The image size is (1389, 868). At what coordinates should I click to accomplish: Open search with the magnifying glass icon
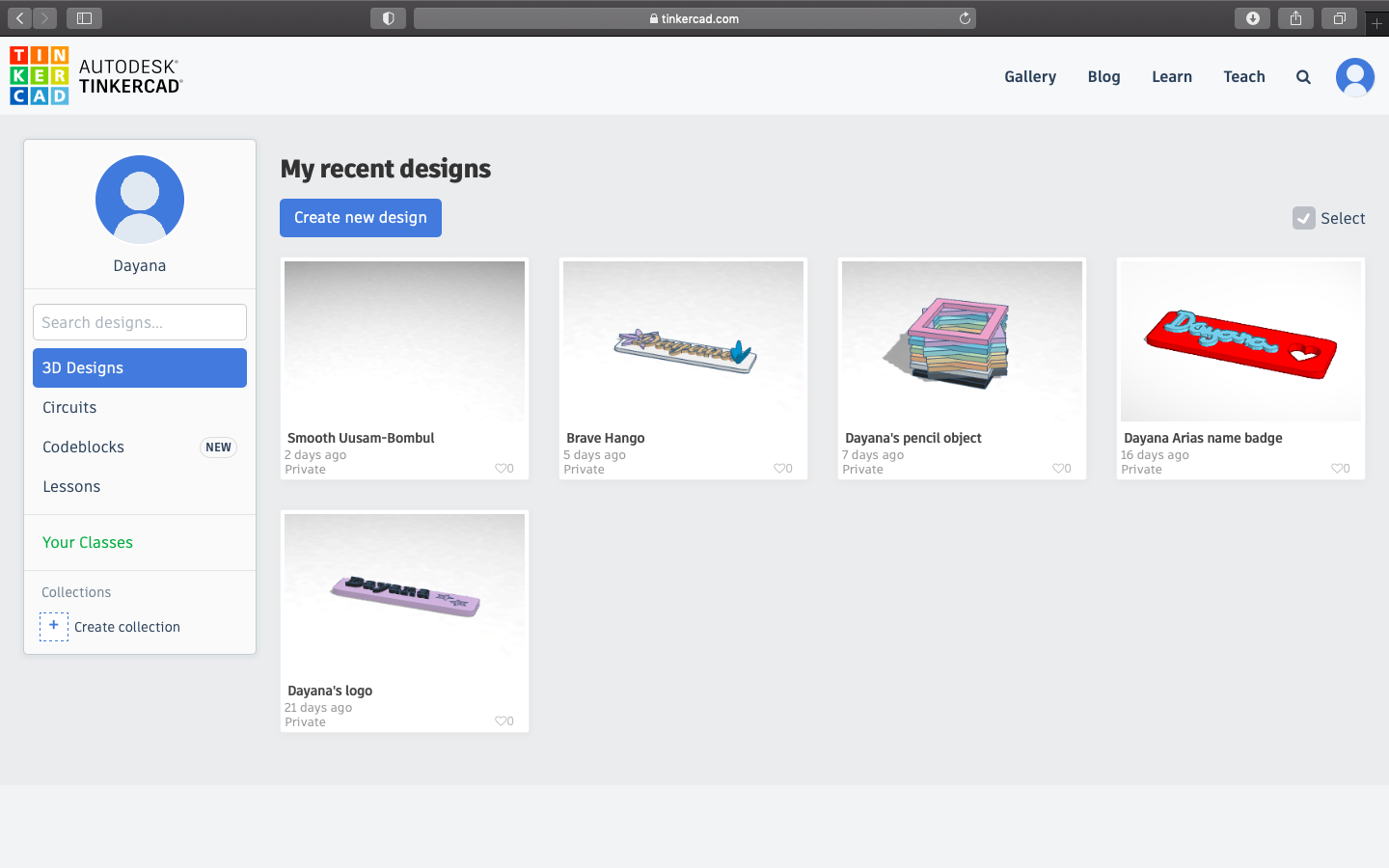pos(1303,76)
